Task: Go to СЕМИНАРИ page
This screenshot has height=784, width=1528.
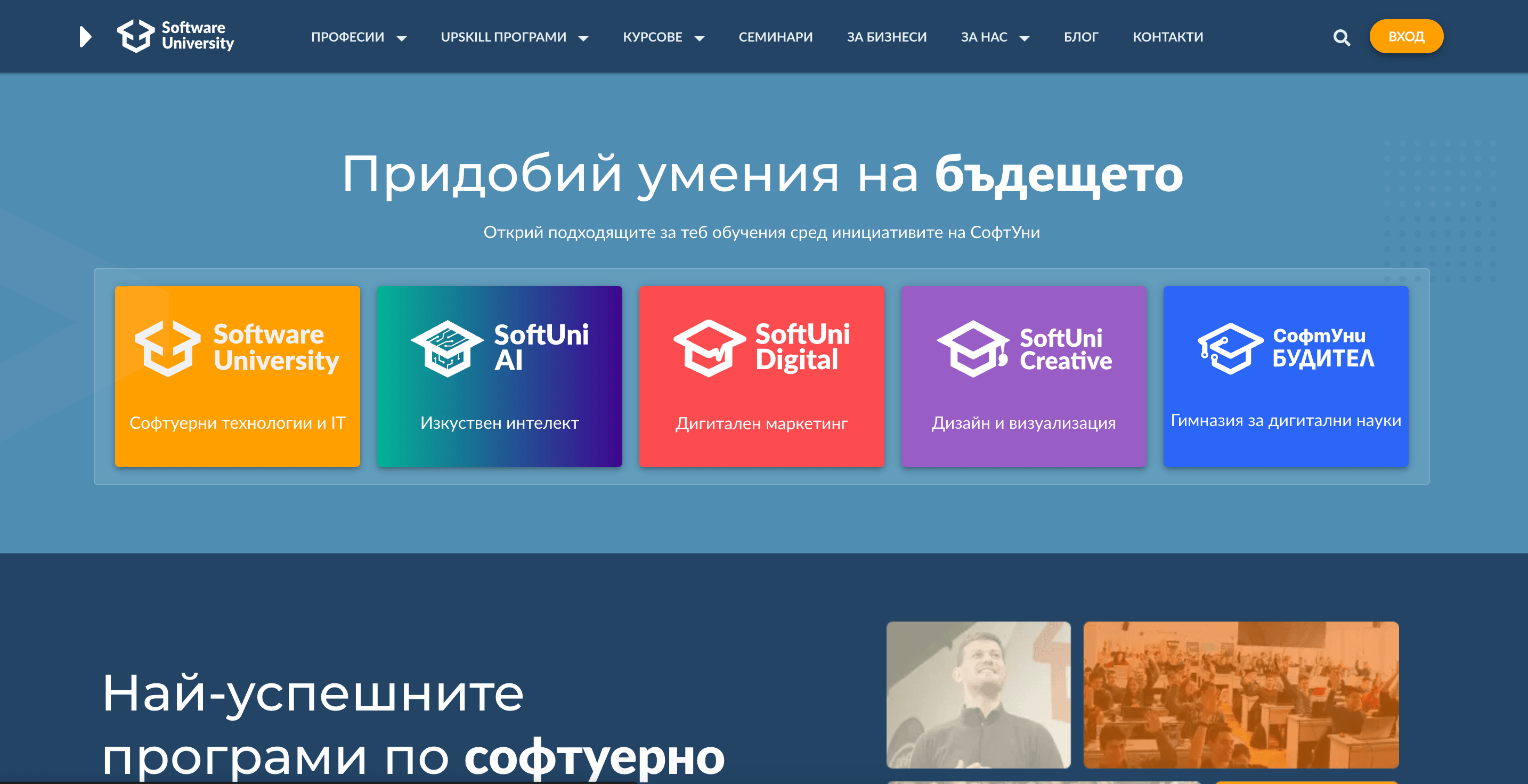Action: [x=775, y=37]
